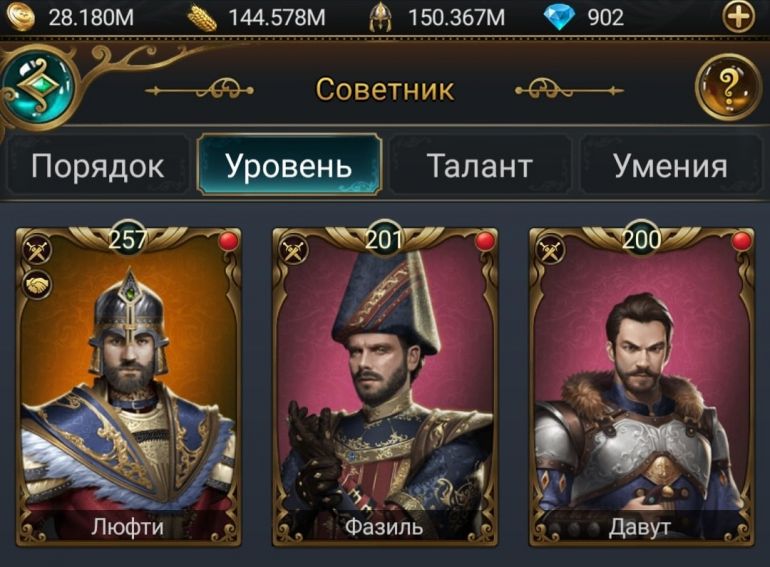
Task: Tap the blue diamond currency icon
Action: point(559,18)
